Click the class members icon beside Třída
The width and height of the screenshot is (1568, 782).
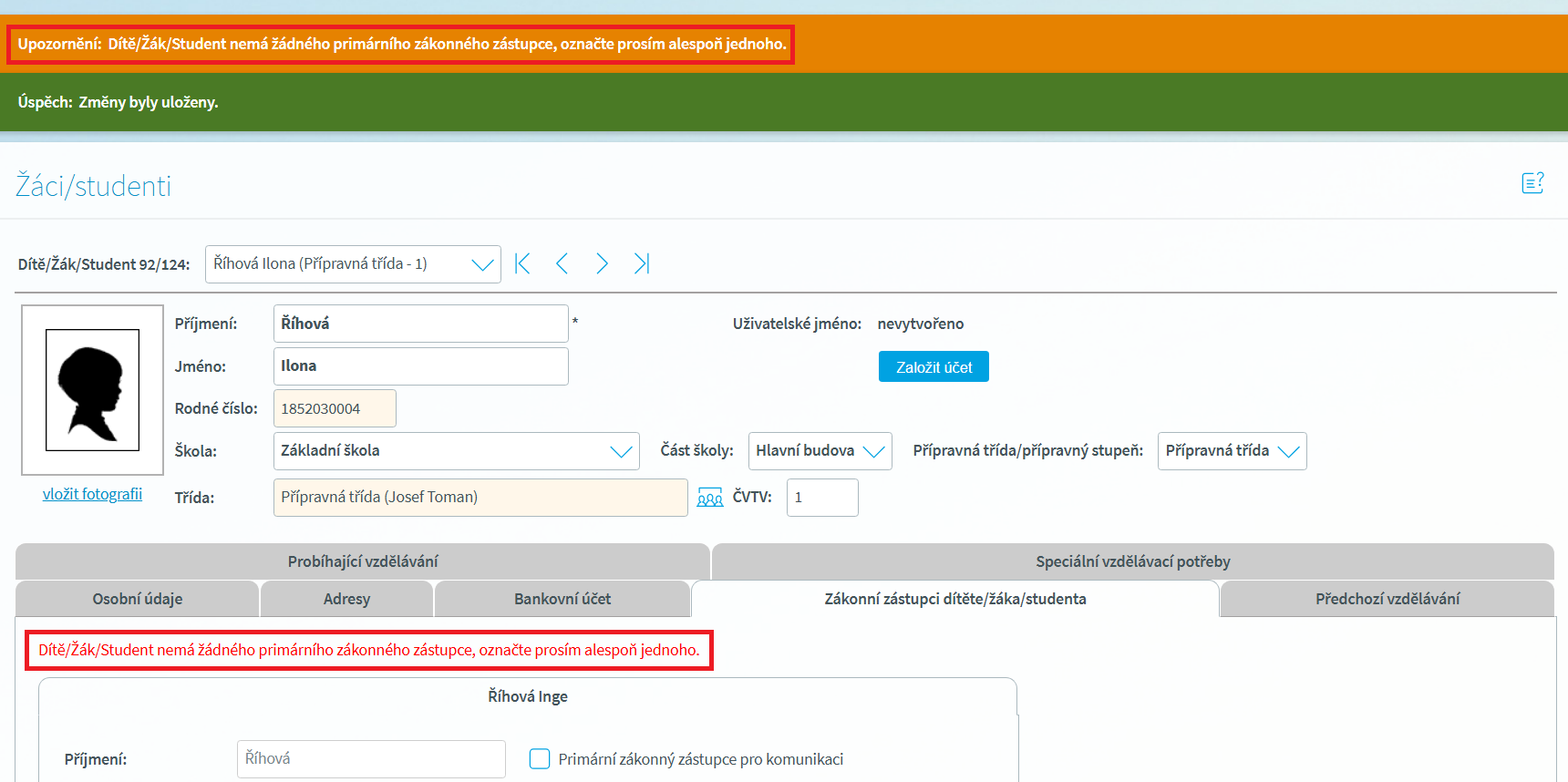709,498
